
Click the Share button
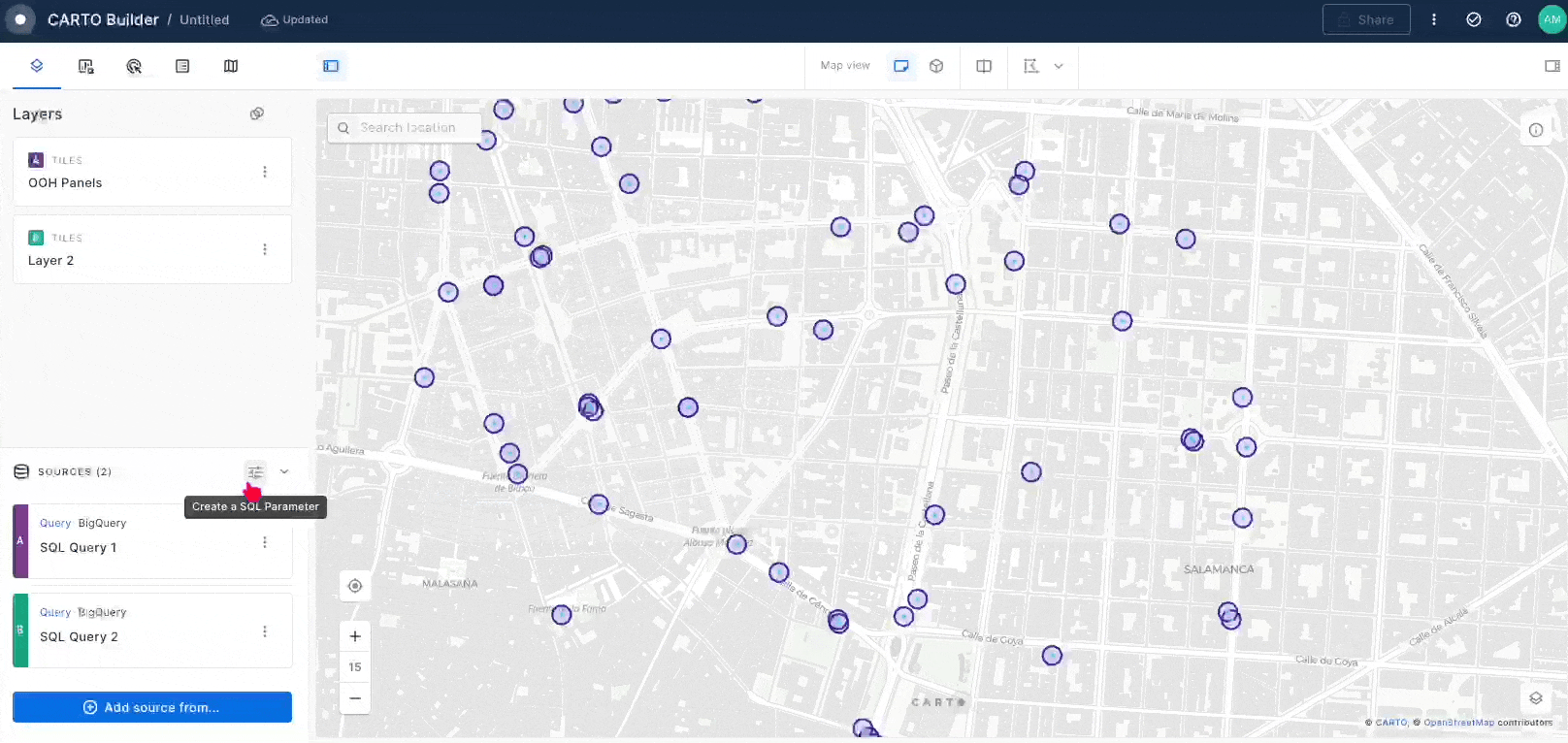[1365, 19]
